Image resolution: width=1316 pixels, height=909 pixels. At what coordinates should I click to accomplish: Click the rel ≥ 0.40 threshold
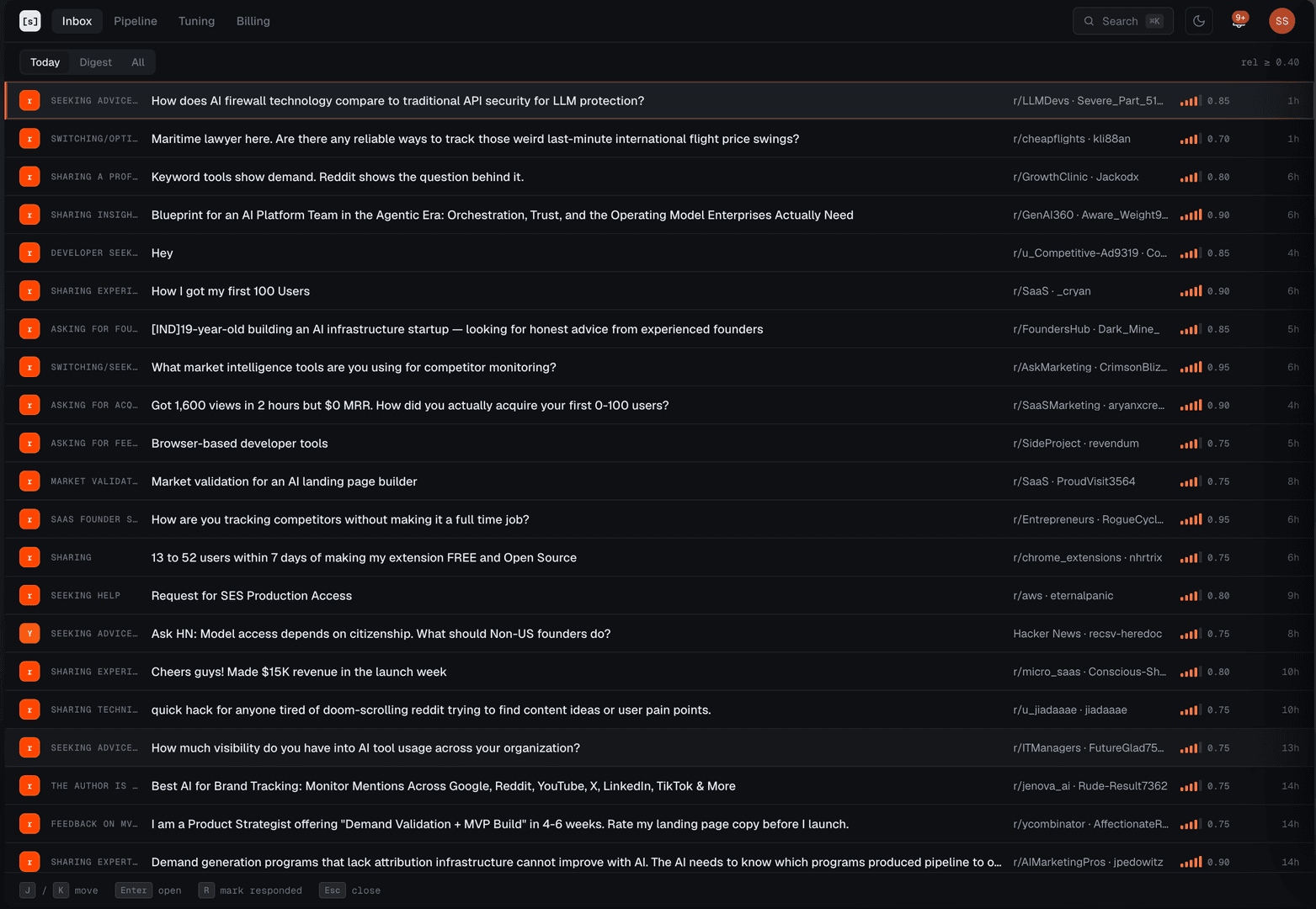1270,62
